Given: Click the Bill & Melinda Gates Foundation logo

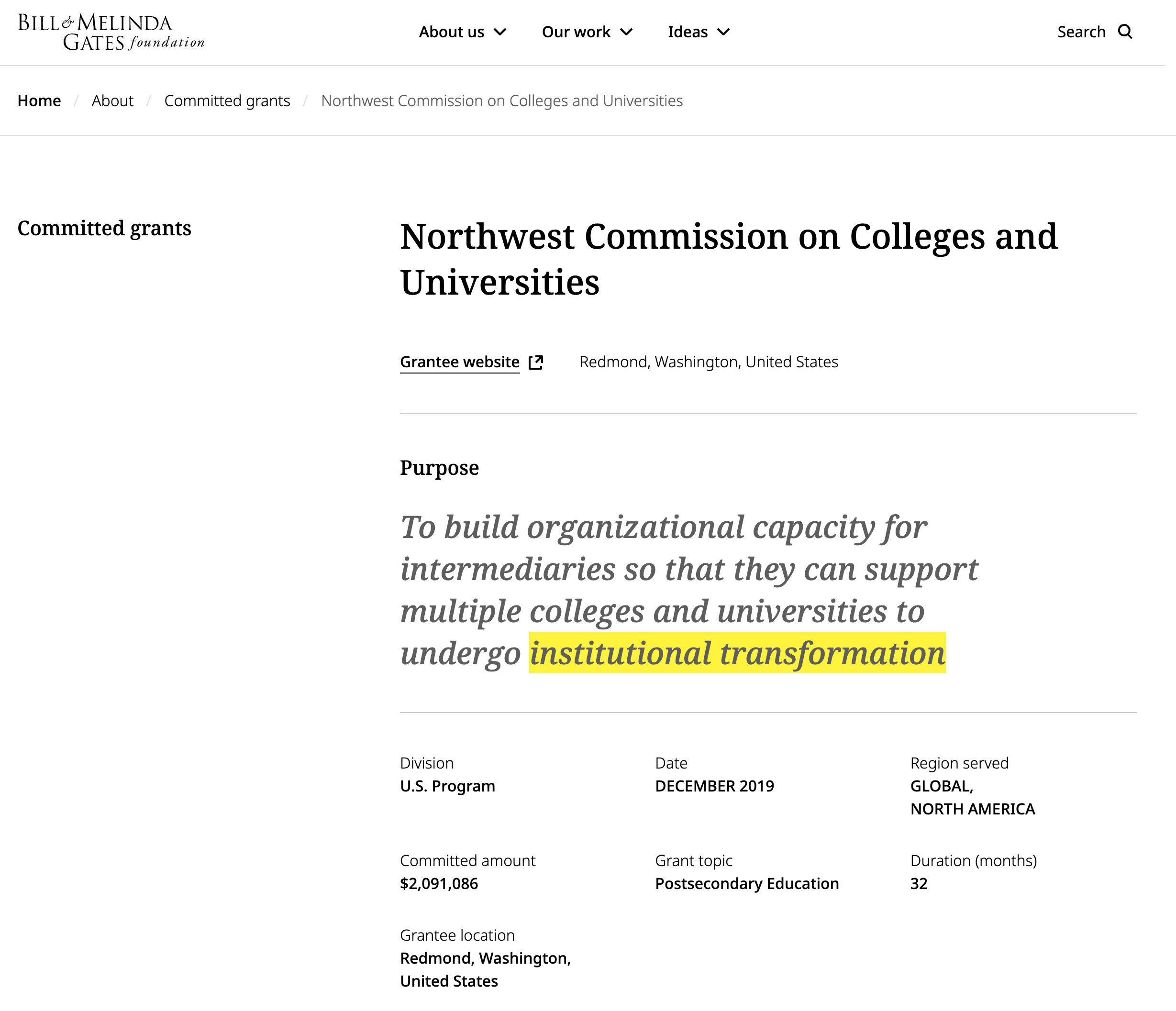Looking at the screenshot, I should click(x=111, y=33).
